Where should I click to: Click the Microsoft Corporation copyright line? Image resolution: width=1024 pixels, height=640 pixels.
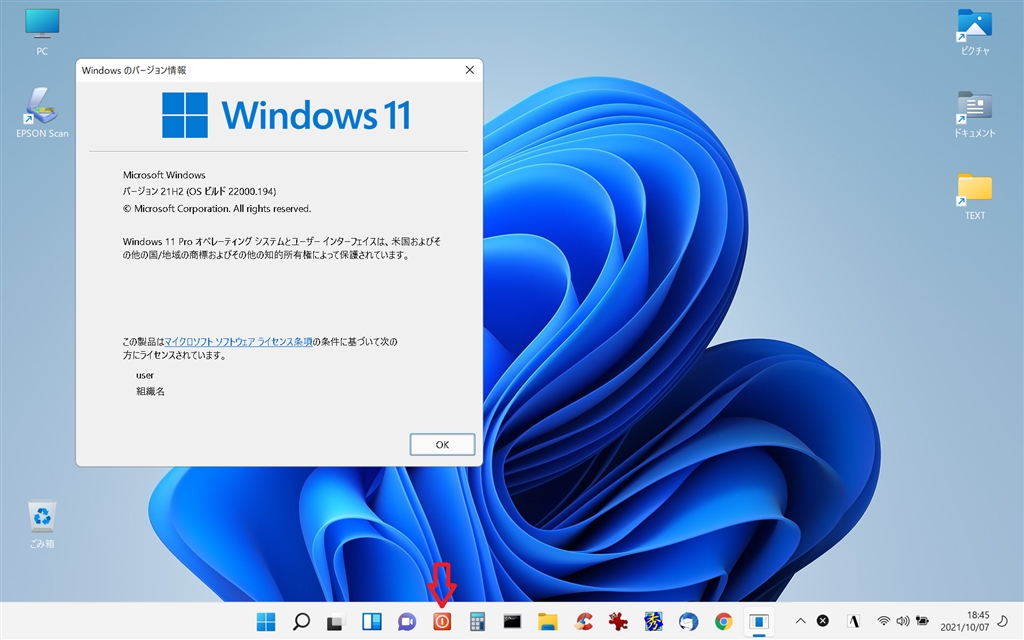(217, 209)
